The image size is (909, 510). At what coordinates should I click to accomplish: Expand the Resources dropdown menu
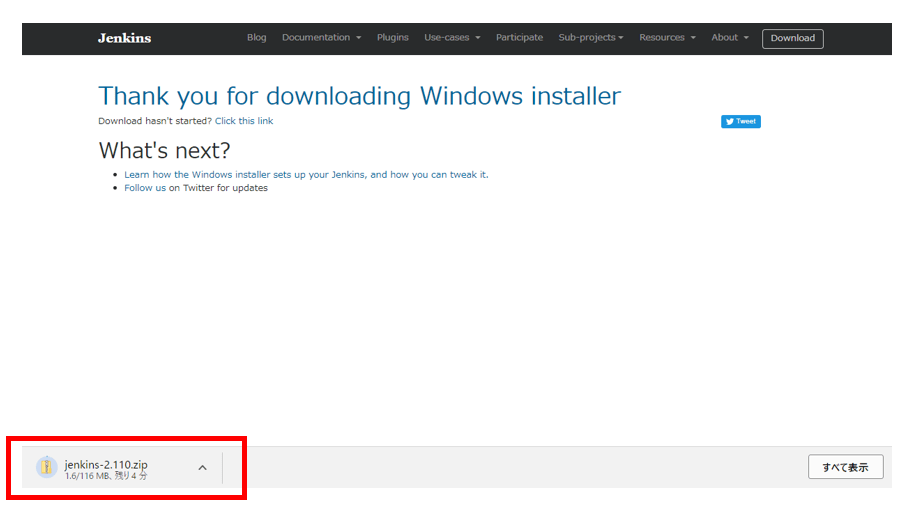(x=667, y=38)
